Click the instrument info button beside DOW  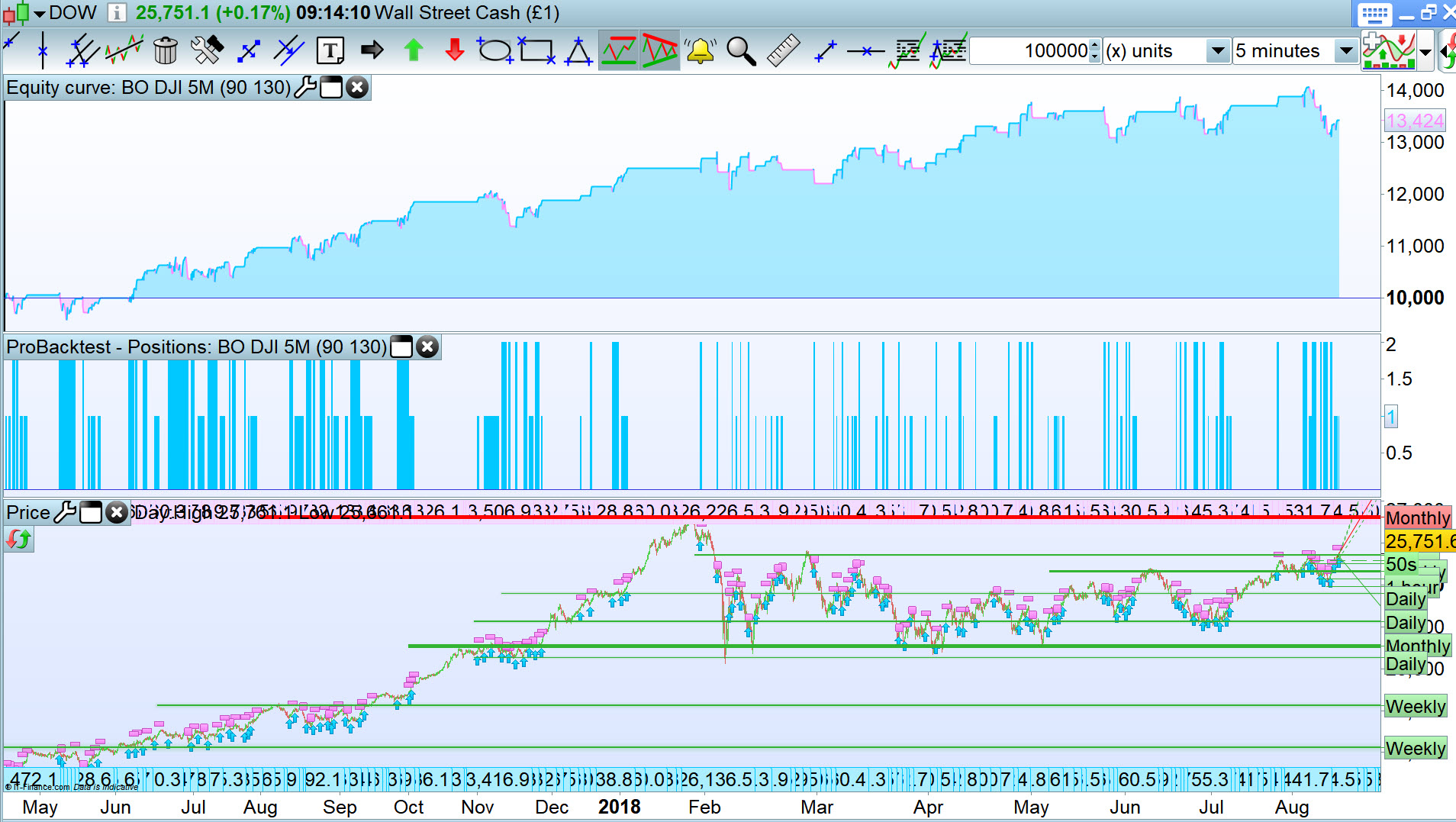tap(117, 12)
